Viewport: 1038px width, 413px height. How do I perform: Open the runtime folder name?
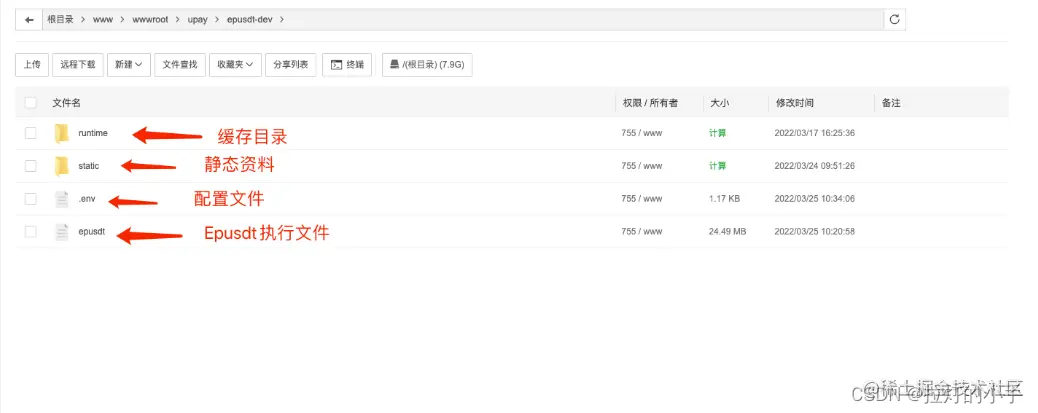click(93, 133)
